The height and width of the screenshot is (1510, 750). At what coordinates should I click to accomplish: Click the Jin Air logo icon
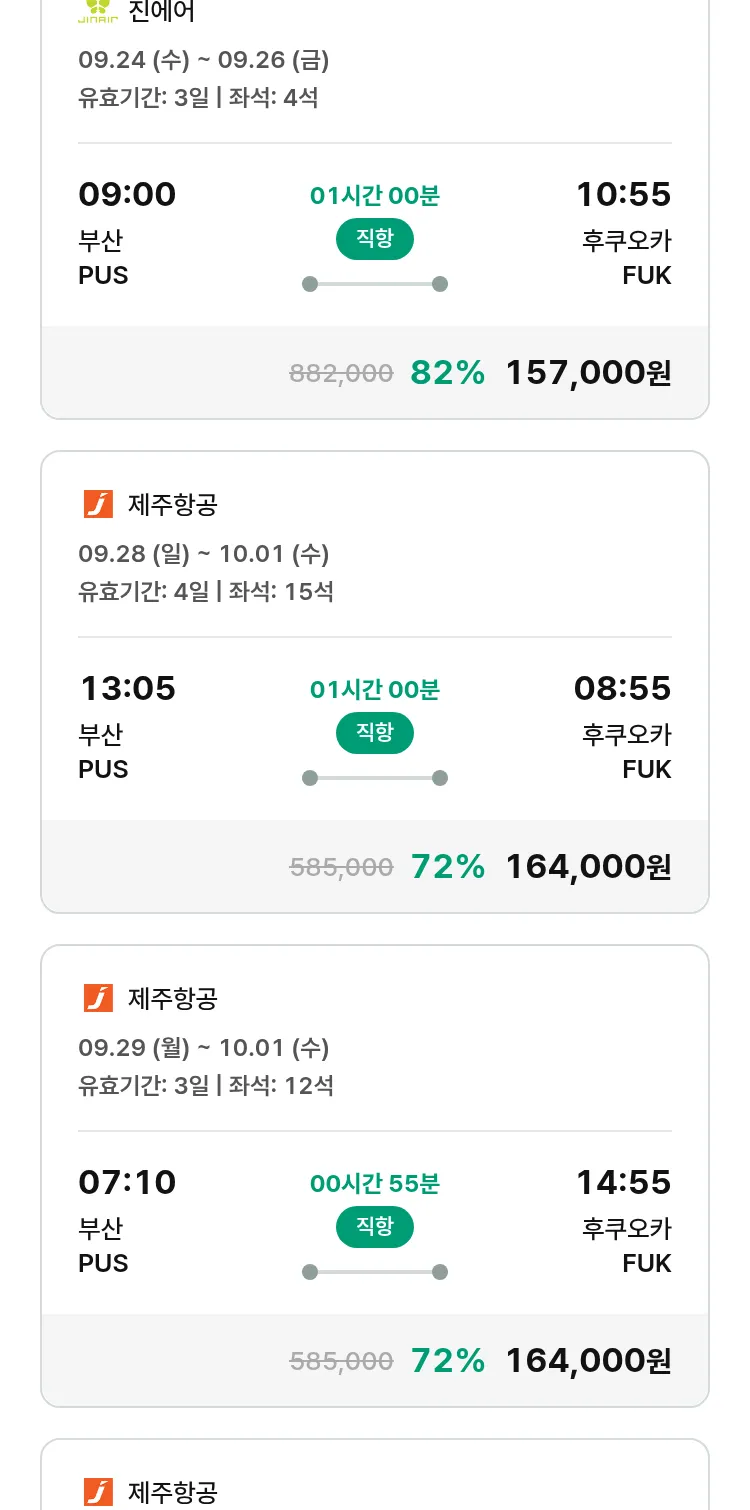coord(98,10)
